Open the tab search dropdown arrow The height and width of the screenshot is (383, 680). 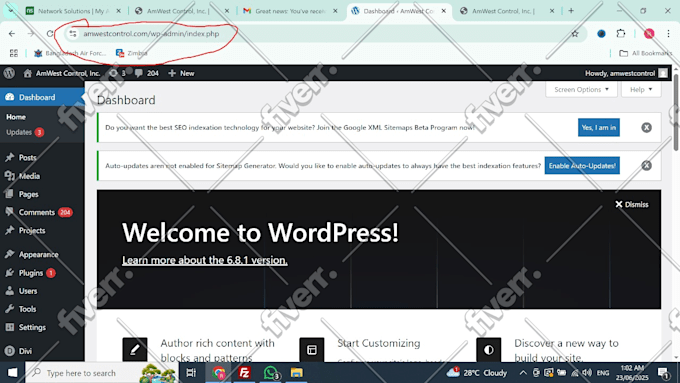[x=10, y=10]
